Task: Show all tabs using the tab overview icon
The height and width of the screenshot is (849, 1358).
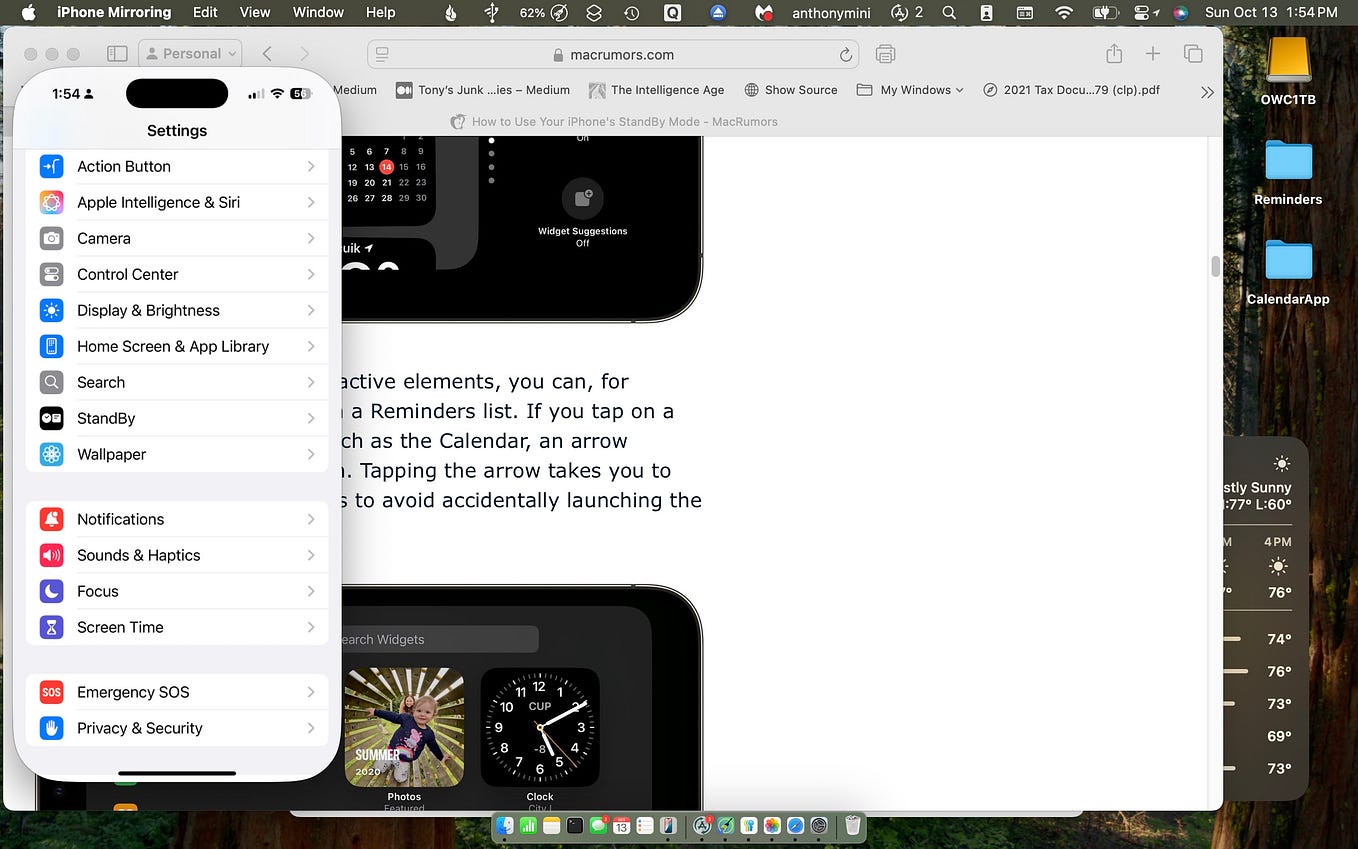Action: point(1192,53)
